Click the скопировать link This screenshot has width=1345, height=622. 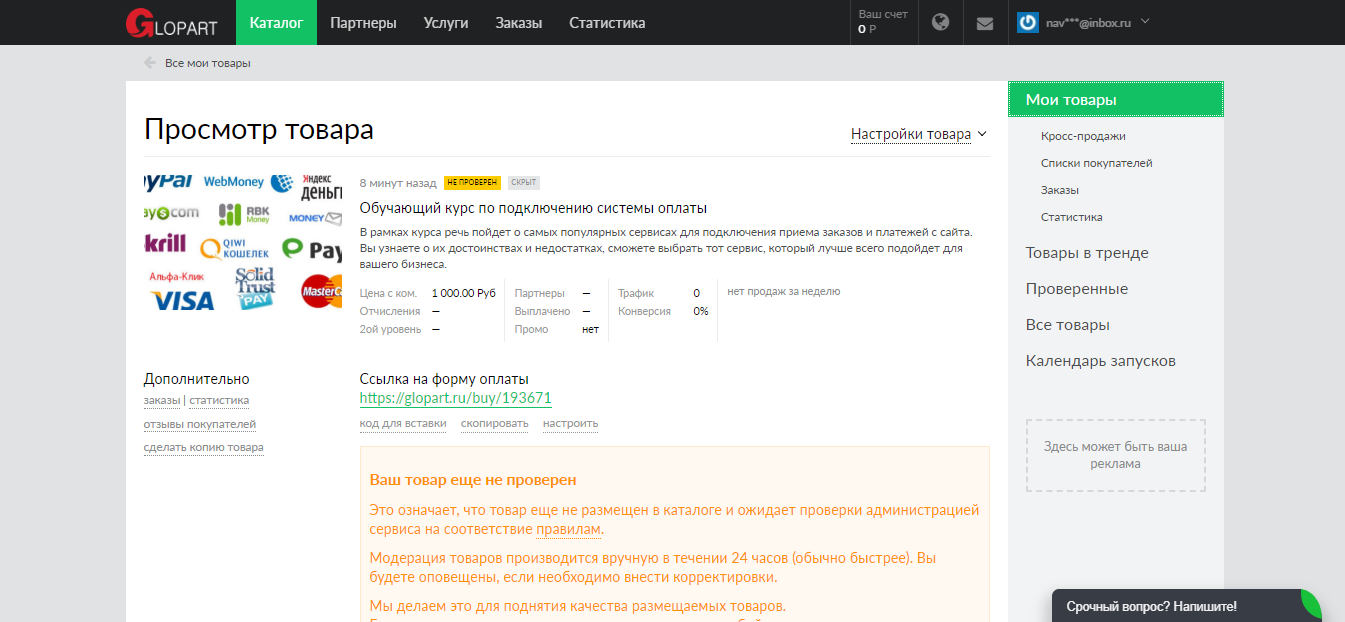(x=494, y=423)
